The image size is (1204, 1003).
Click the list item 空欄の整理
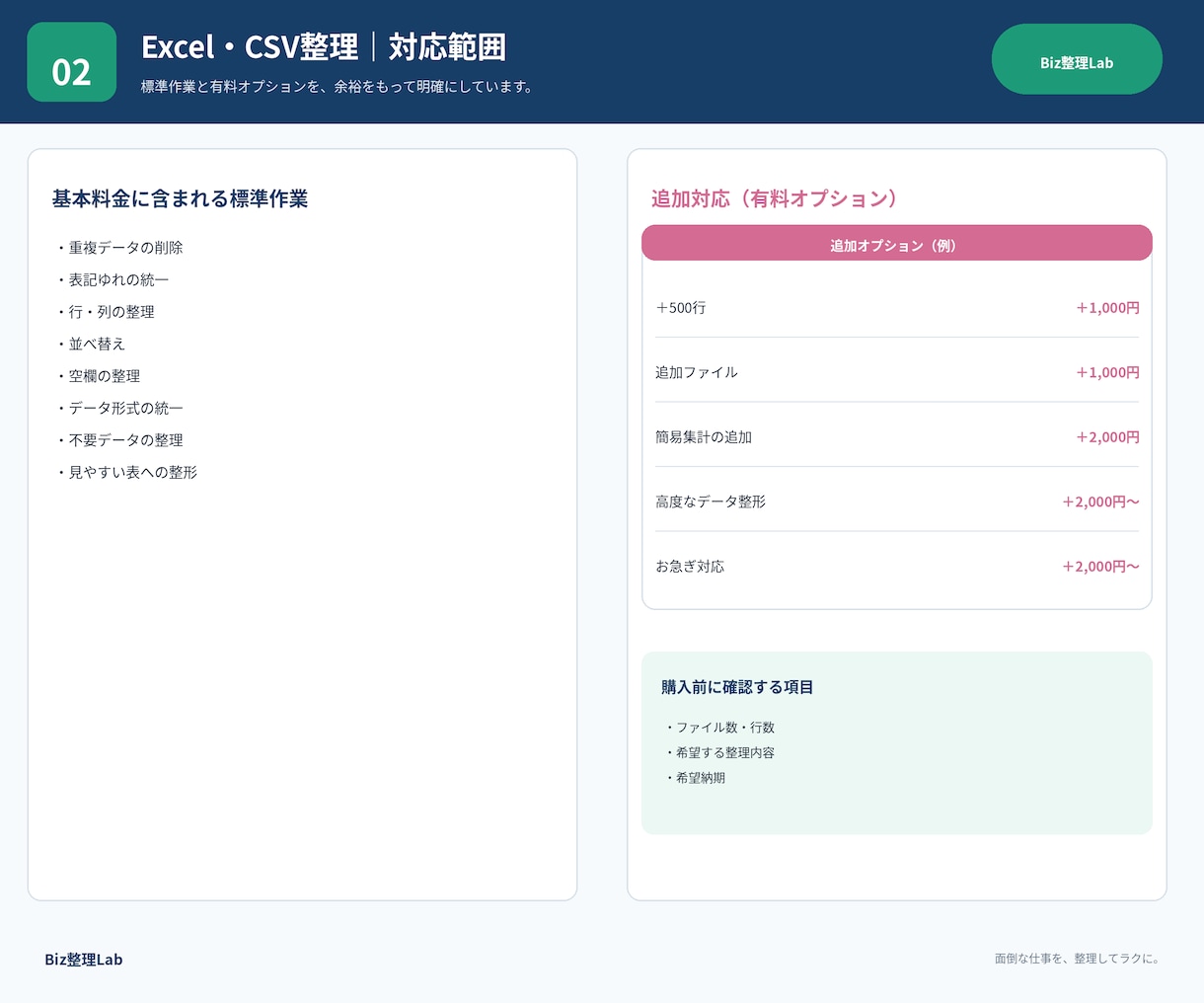tap(98, 376)
